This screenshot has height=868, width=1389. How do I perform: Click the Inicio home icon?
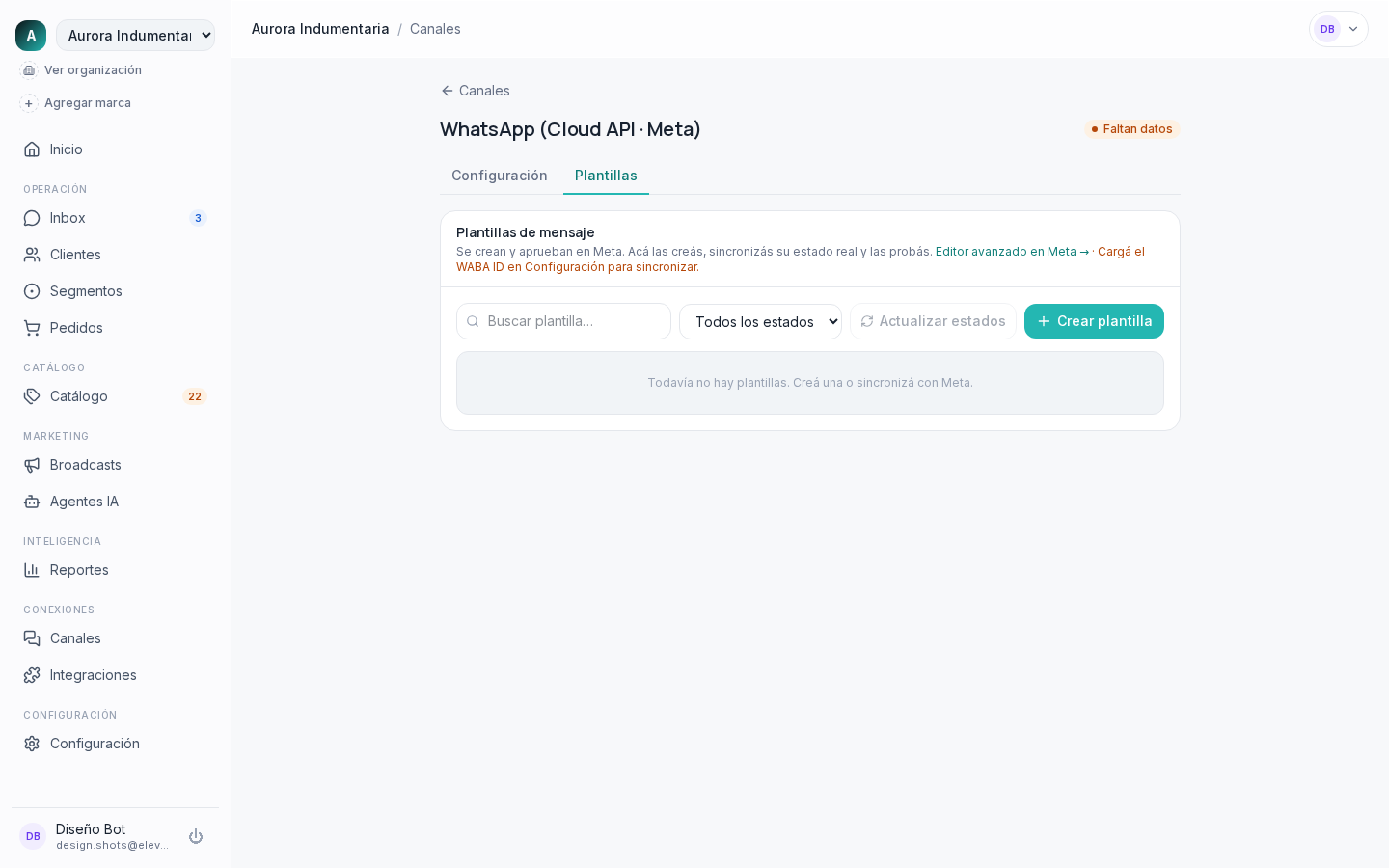coord(32,149)
